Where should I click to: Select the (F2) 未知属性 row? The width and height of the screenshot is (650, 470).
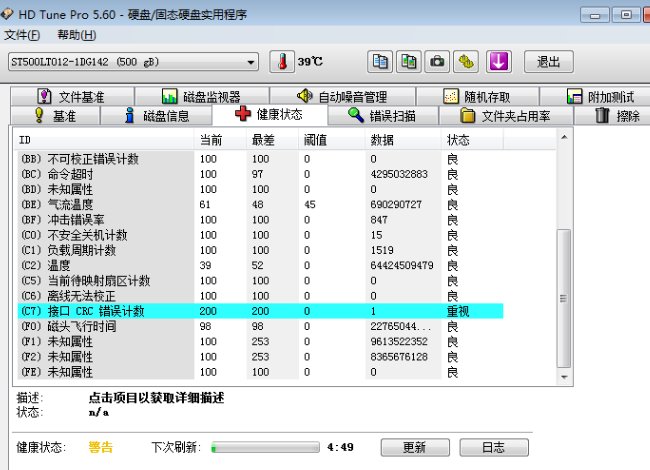pos(260,357)
